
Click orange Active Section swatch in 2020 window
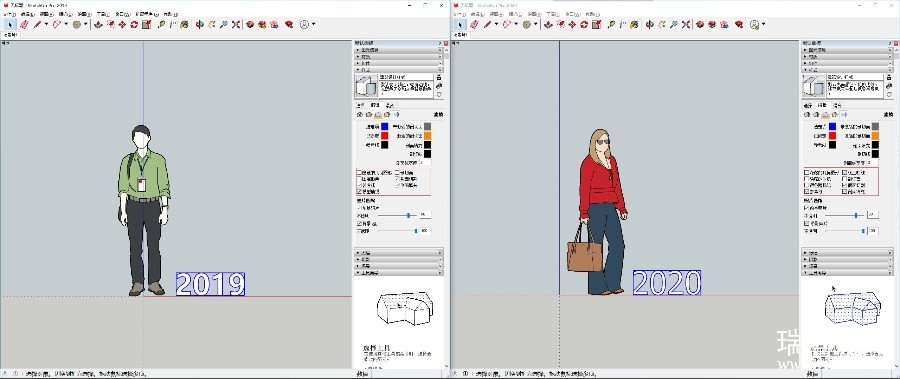click(x=875, y=136)
